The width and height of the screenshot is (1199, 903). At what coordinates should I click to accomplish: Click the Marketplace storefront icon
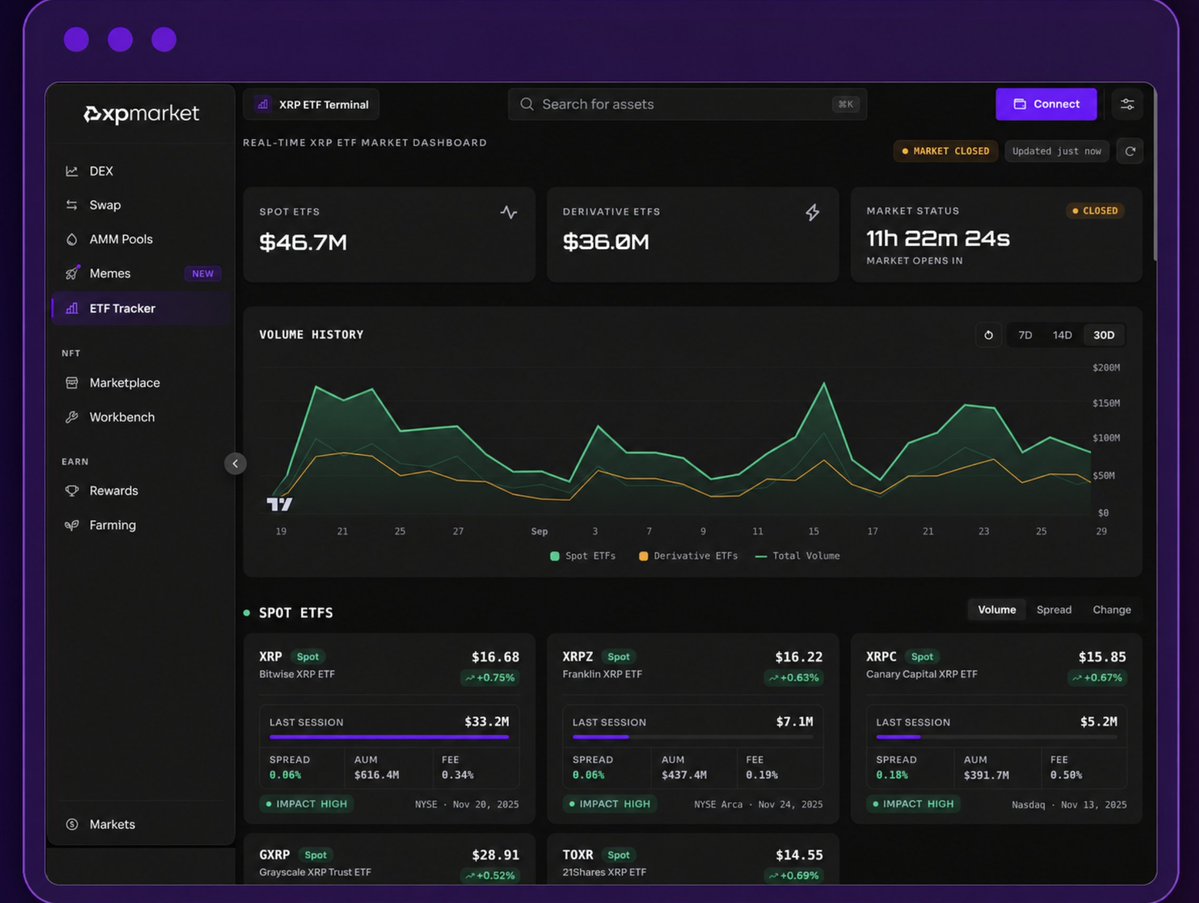click(72, 383)
